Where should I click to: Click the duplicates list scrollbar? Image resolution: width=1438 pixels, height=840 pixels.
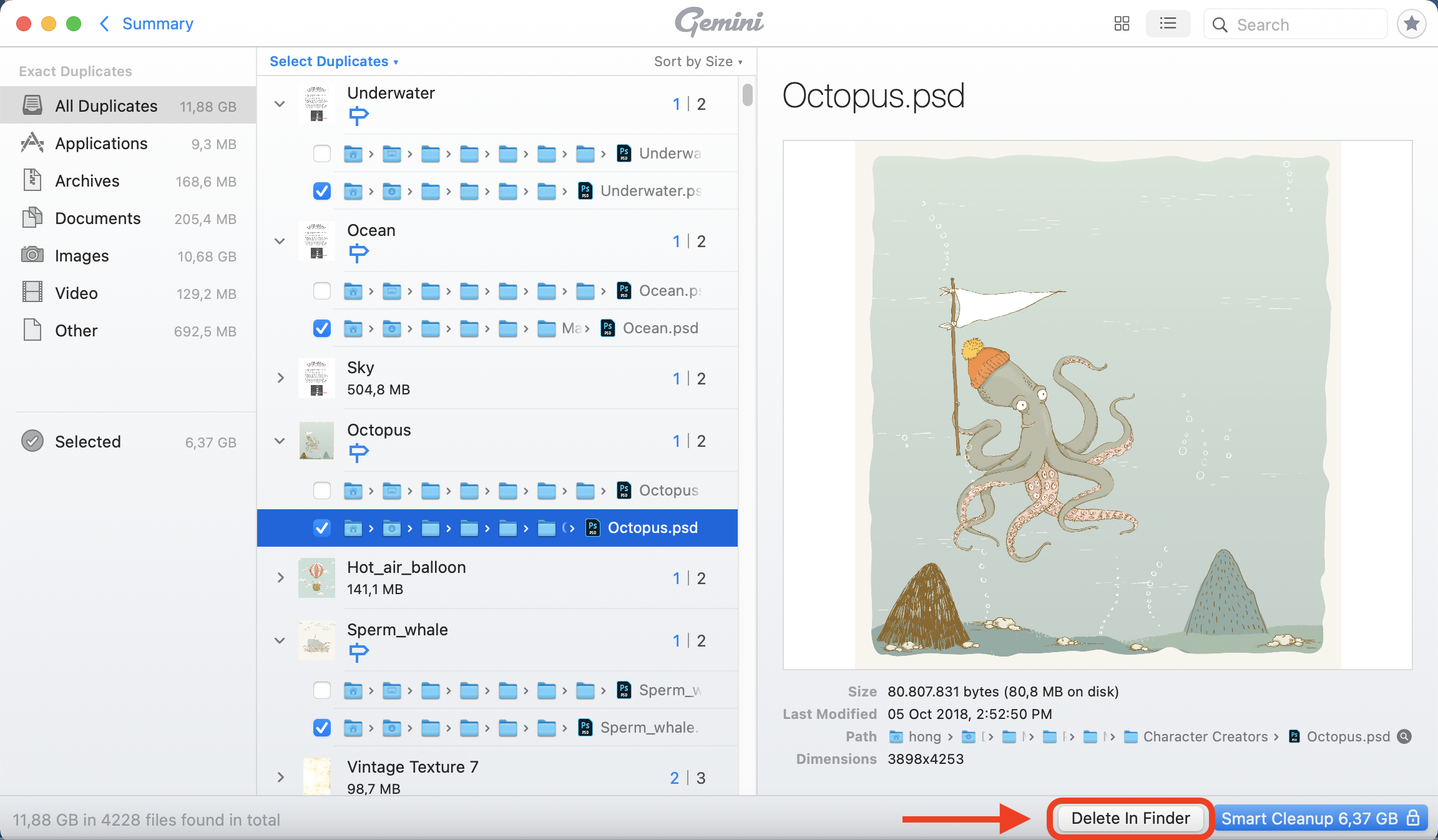(x=747, y=95)
